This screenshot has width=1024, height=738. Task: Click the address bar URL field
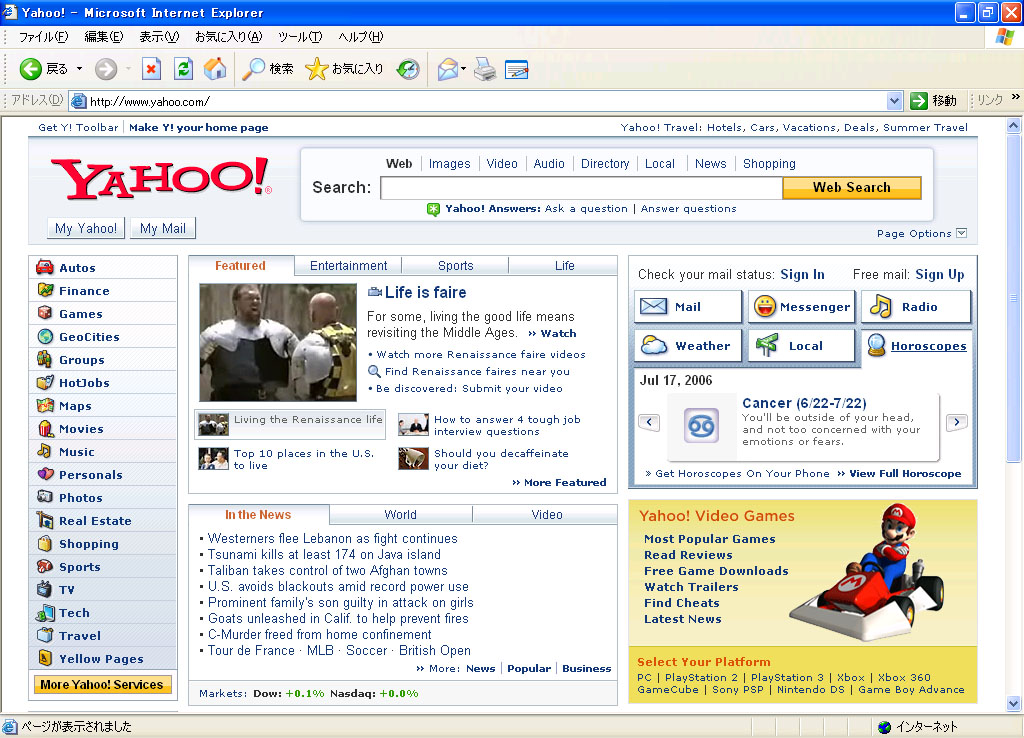[479, 101]
